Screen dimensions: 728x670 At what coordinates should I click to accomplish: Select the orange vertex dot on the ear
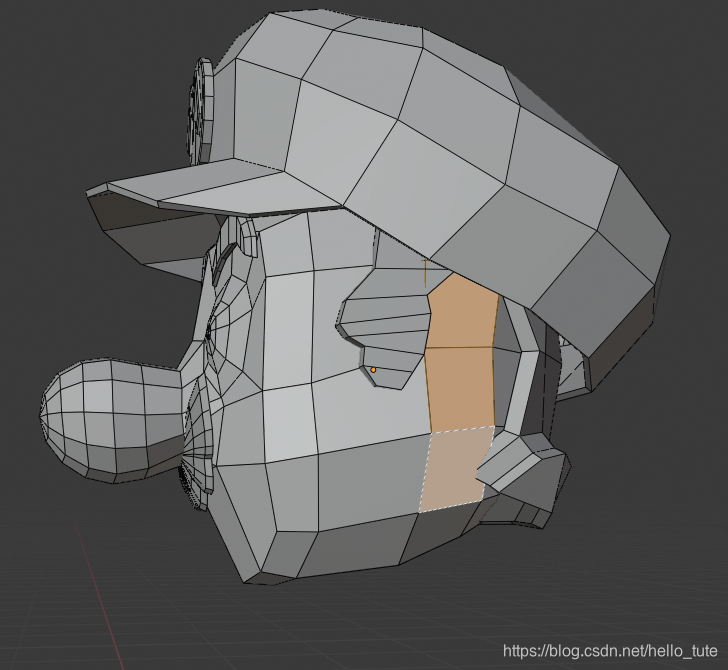(x=373, y=370)
